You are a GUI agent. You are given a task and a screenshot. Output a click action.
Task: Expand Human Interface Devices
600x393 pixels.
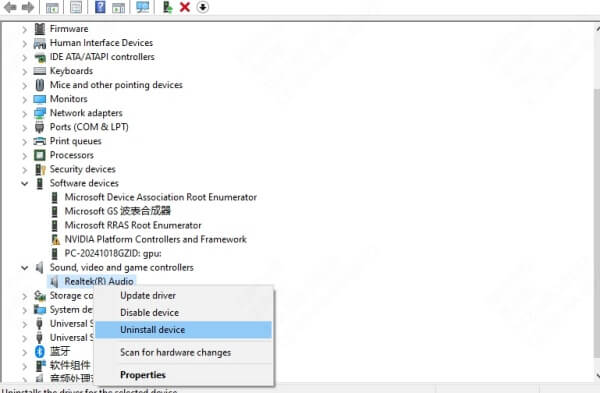click(24, 43)
